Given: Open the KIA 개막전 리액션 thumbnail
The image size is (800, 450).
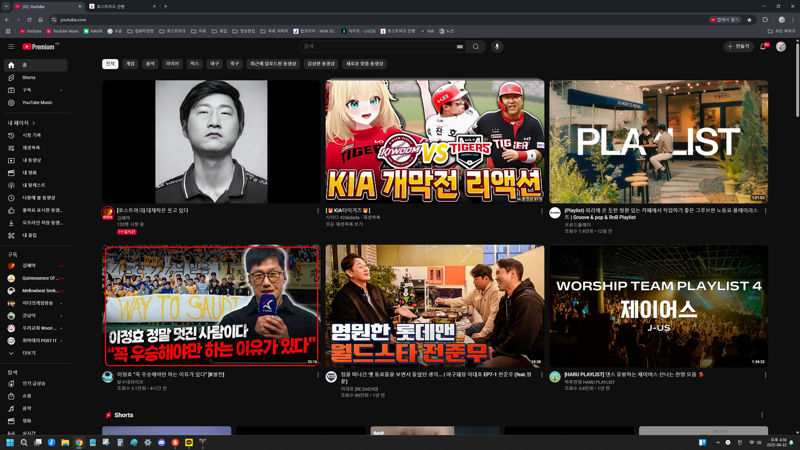Looking at the screenshot, I should point(435,141).
